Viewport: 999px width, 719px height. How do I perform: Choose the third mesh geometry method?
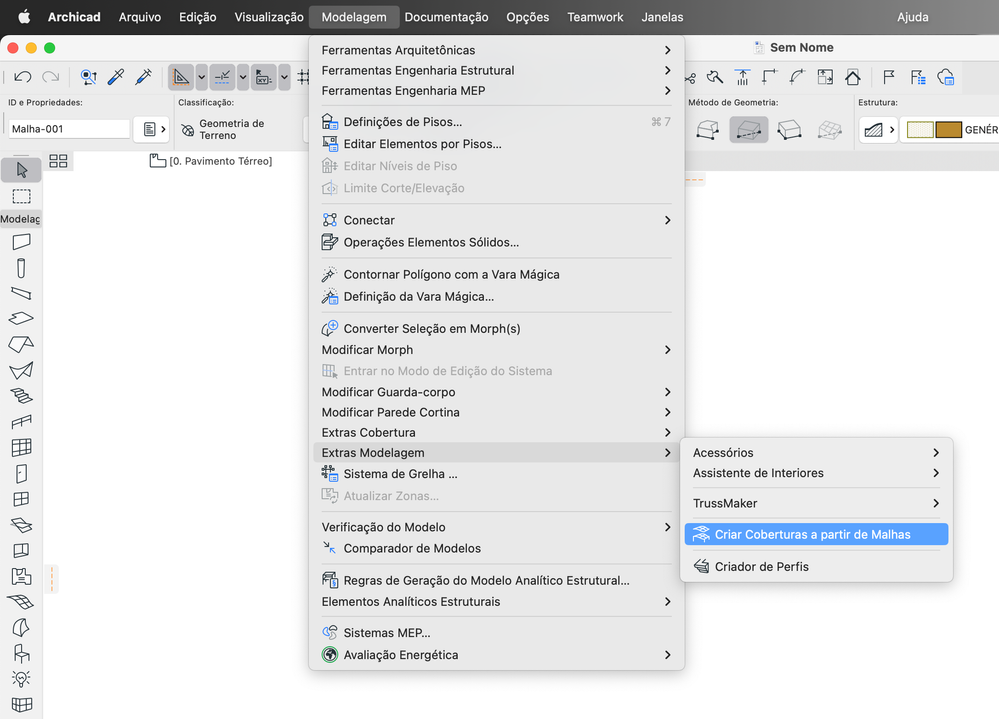tap(789, 130)
